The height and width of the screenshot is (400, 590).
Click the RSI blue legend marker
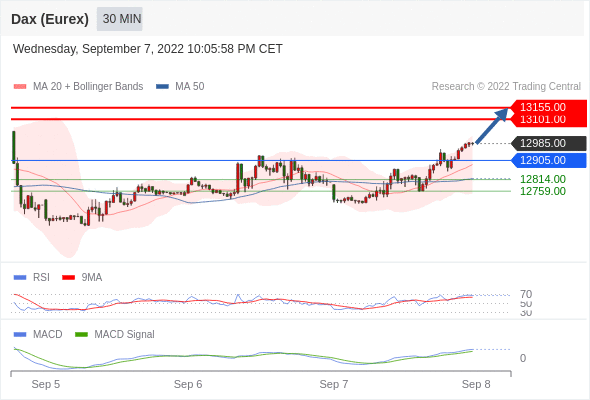[20, 278]
